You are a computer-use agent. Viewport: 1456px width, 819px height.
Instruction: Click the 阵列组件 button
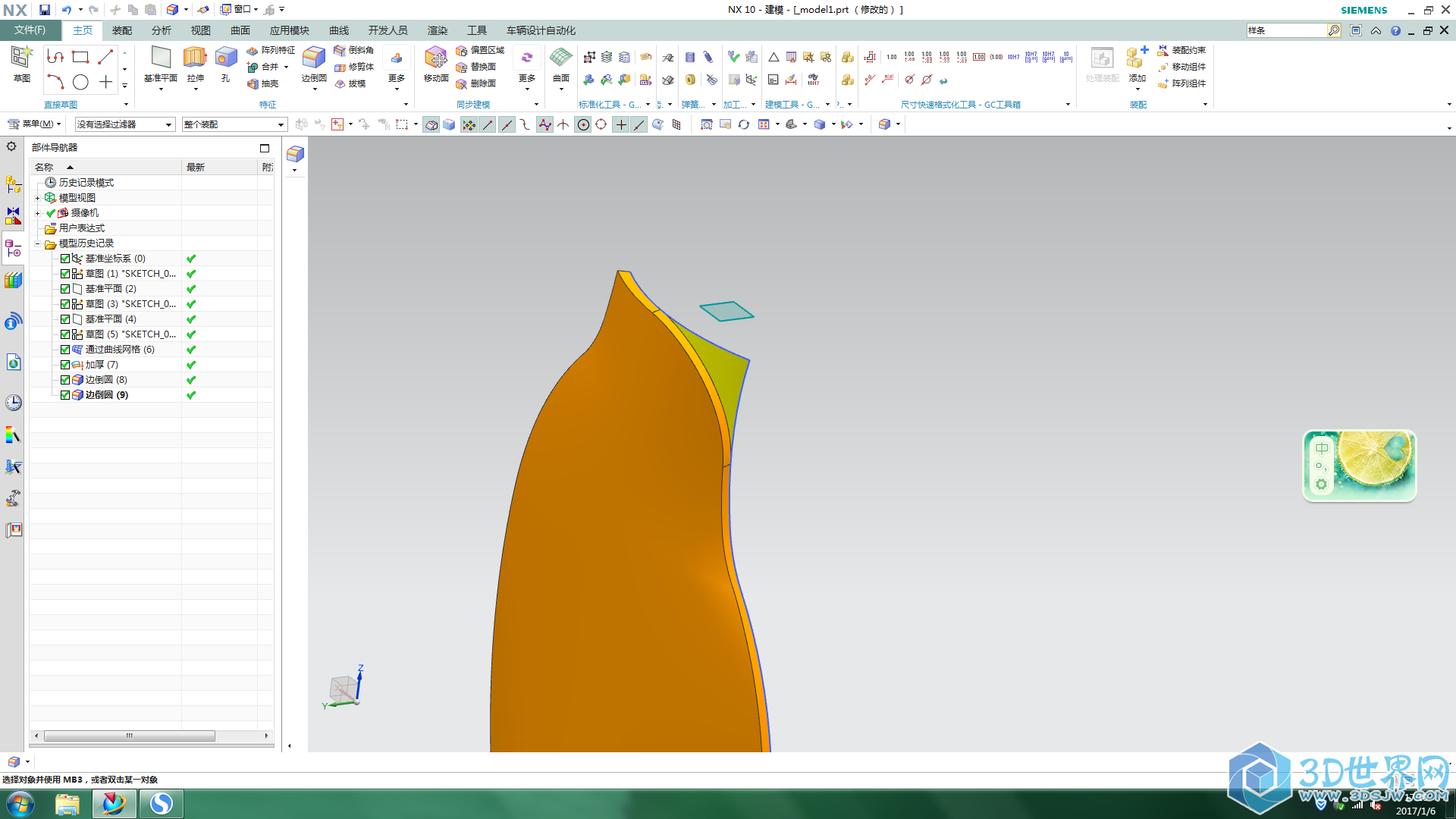[1181, 83]
